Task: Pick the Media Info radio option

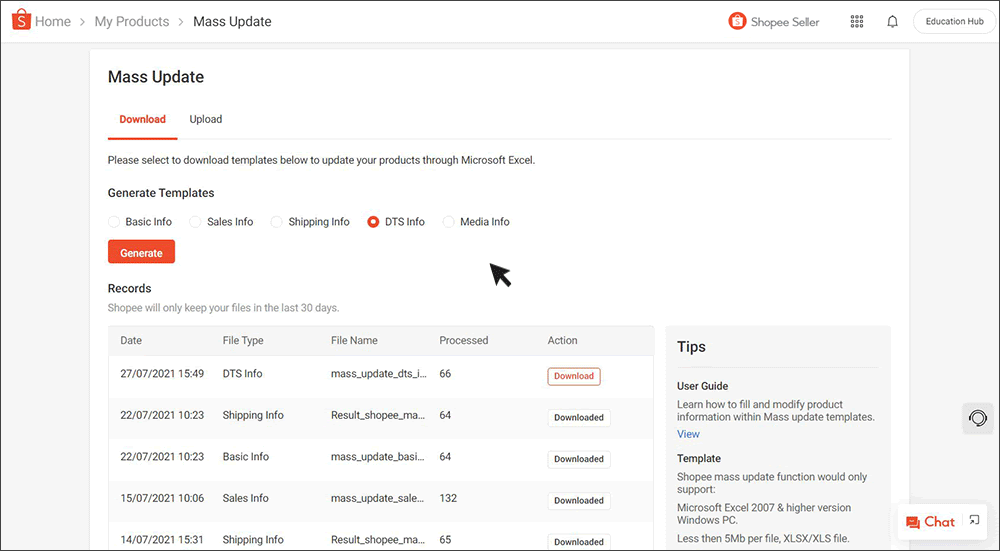Action: 449,222
